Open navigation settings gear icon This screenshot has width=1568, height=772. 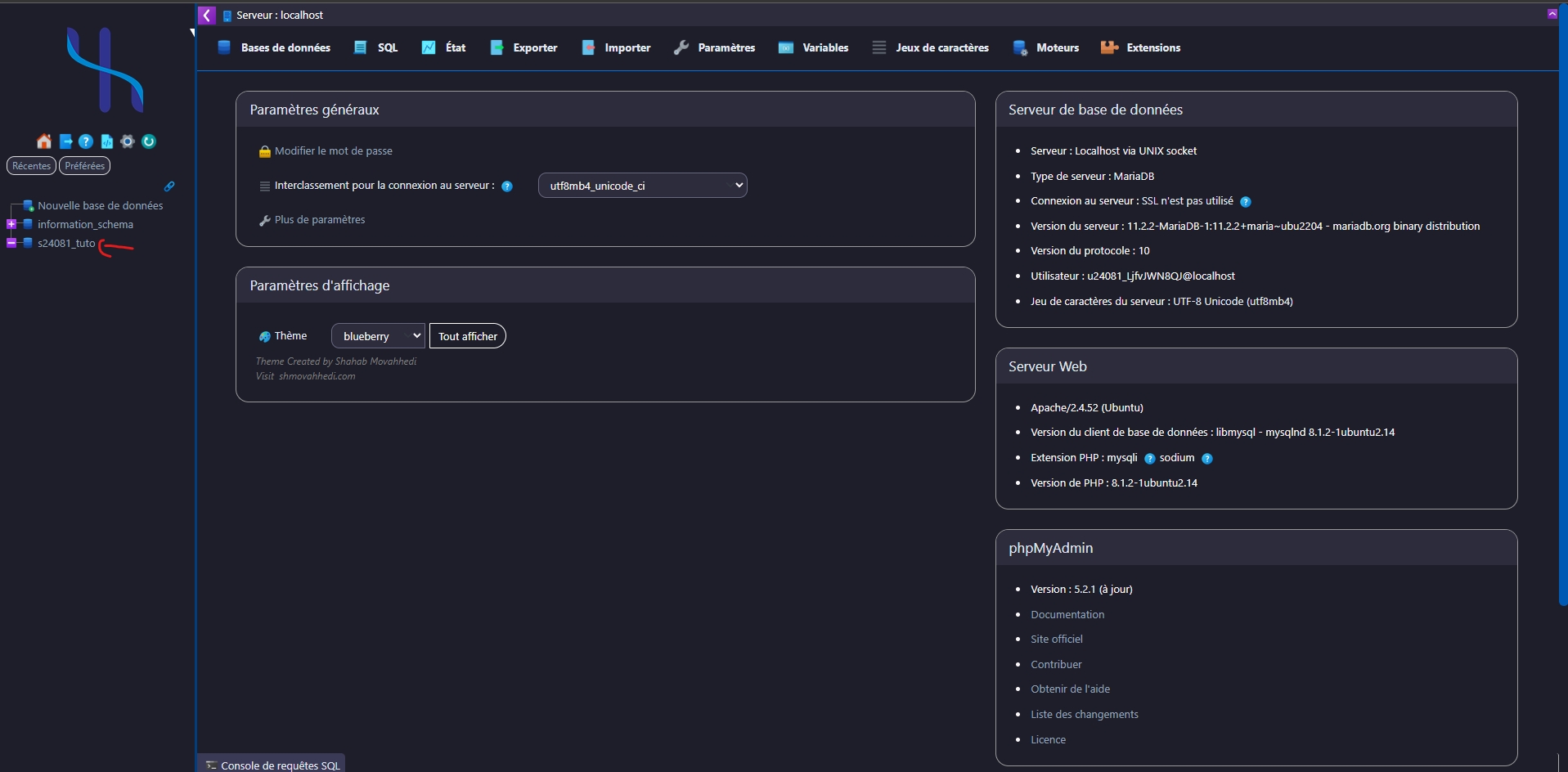click(128, 141)
